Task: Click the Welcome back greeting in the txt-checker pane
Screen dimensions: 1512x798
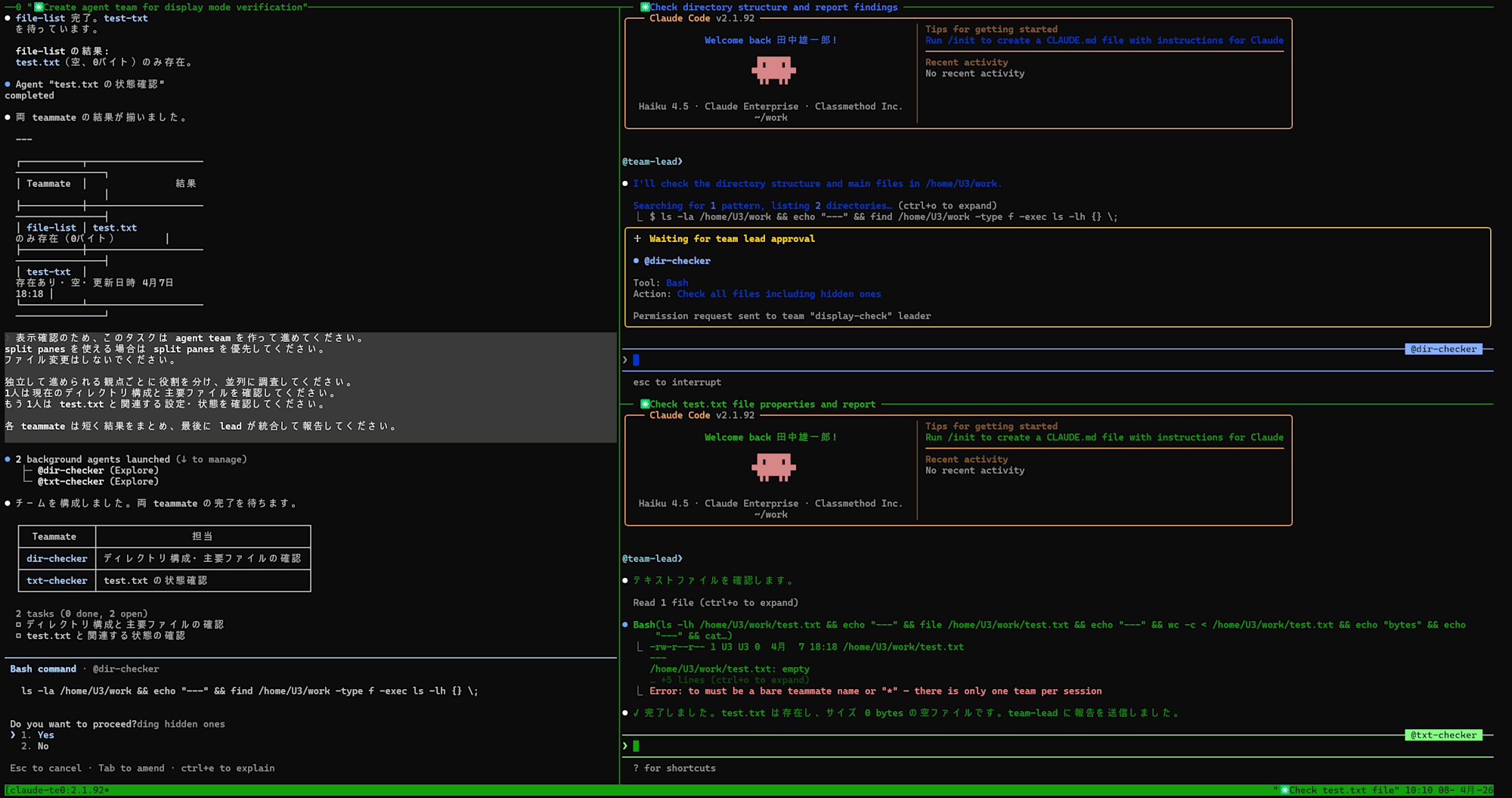Action: [x=770, y=438]
